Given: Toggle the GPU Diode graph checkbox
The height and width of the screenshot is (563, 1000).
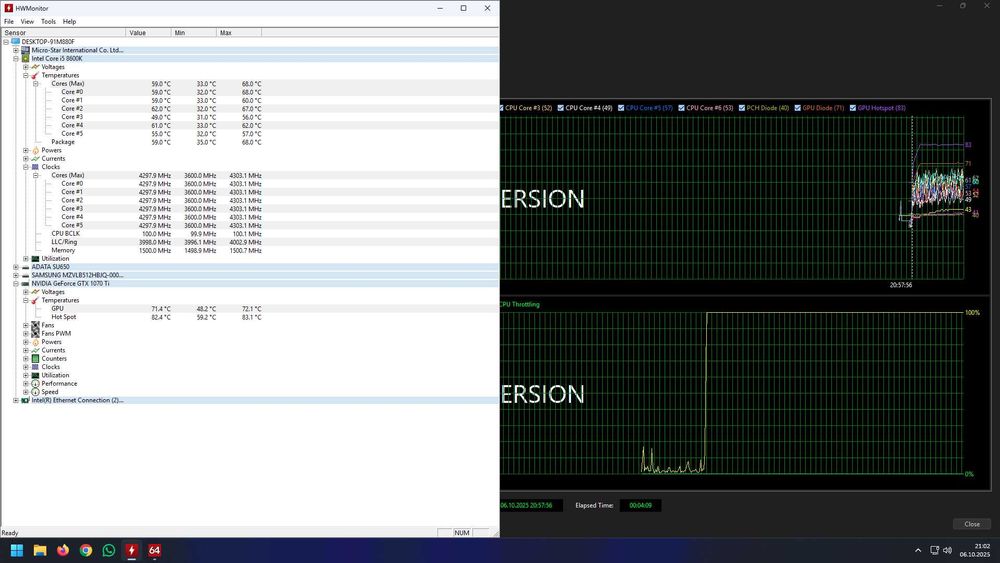Looking at the screenshot, I should pos(797,108).
